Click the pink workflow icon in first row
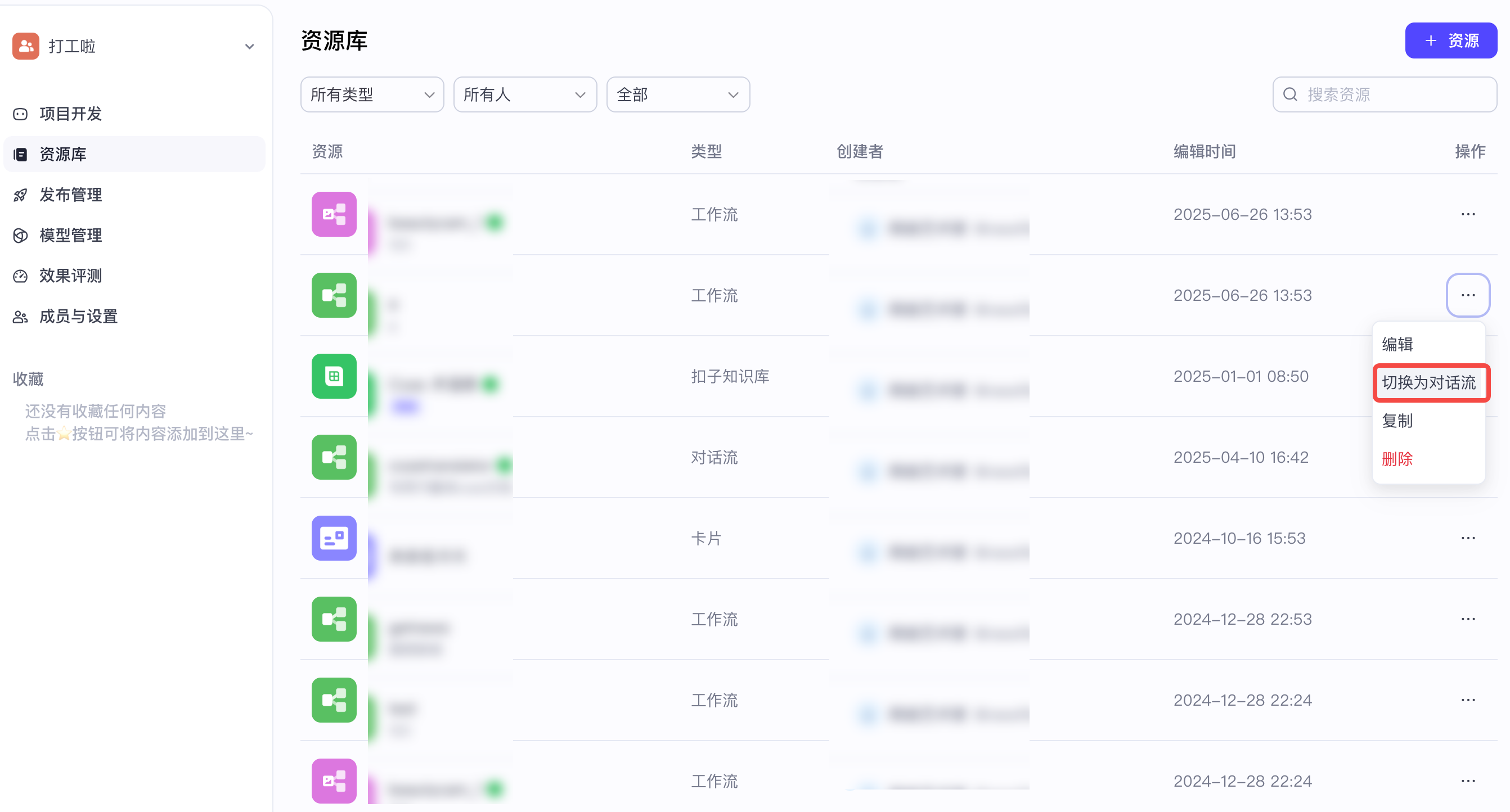 point(334,214)
